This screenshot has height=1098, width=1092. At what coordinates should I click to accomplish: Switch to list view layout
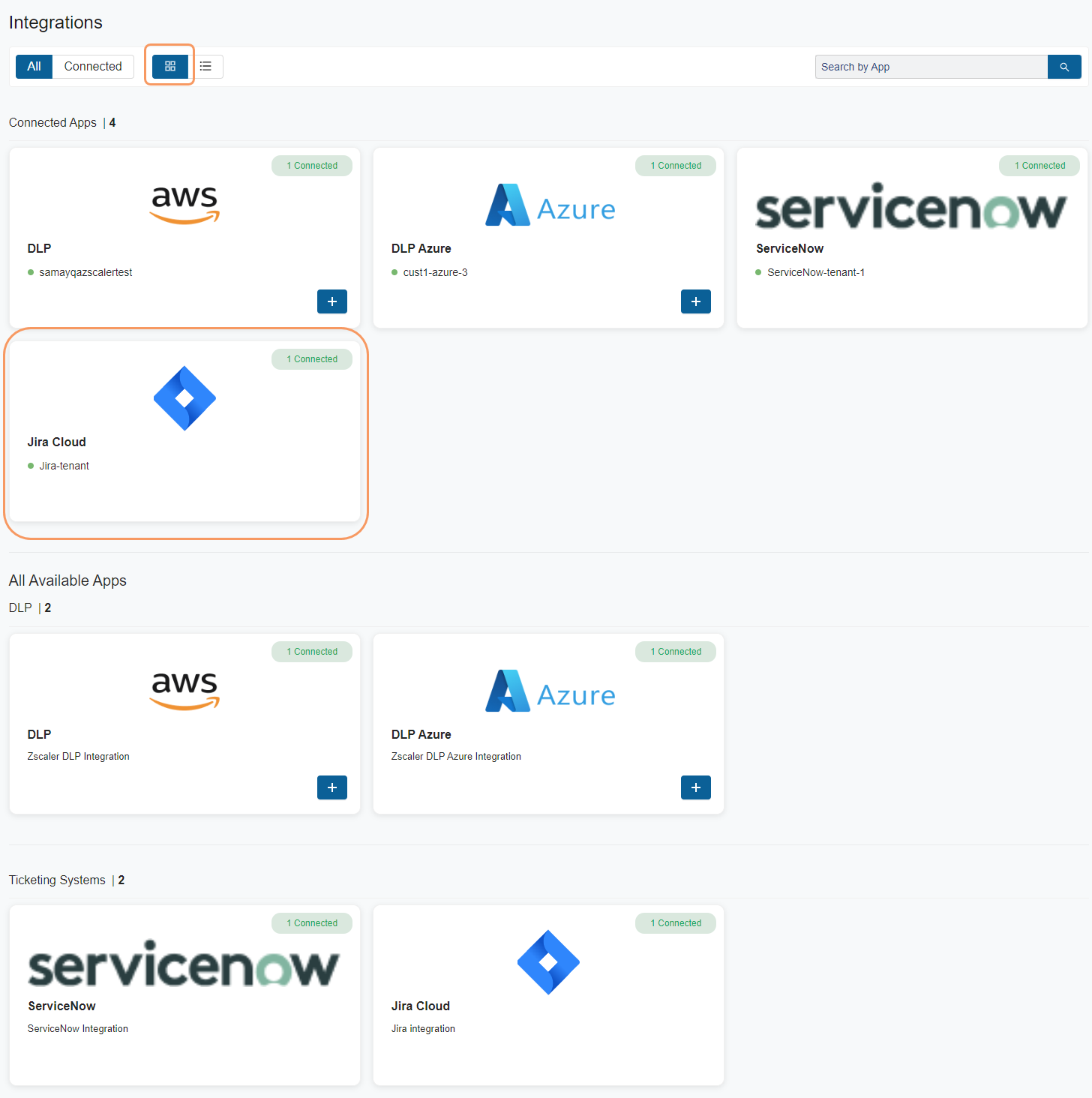click(x=205, y=67)
